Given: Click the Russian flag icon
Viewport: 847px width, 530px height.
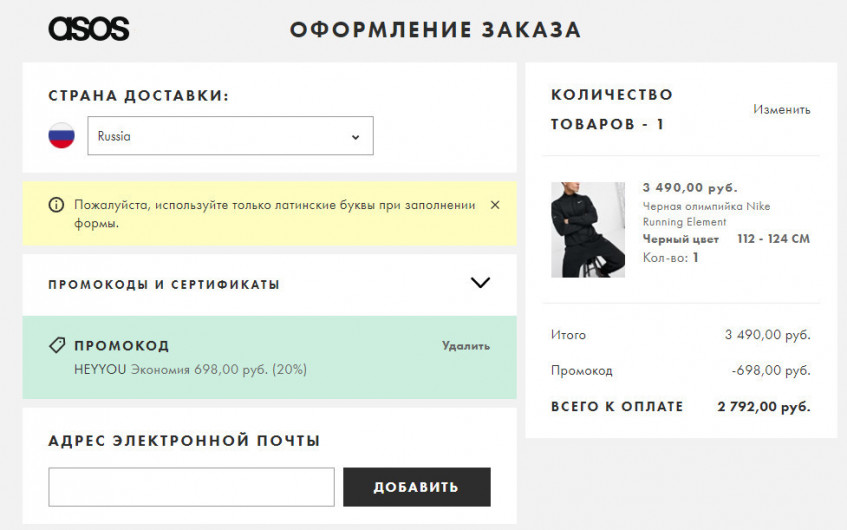Looking at the screenshot, I should tap(62, 136).
